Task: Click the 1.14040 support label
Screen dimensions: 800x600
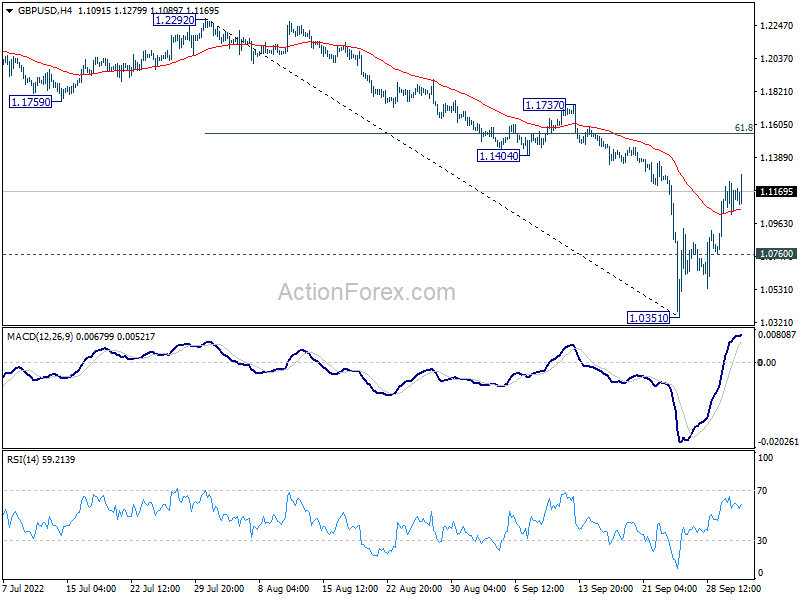Action: (x=498, y=156)
